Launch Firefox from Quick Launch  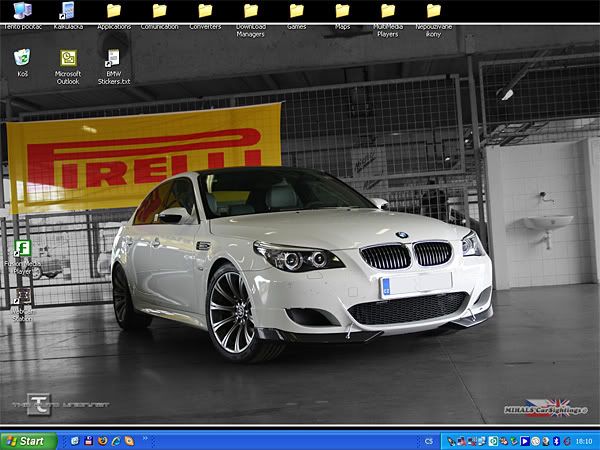click(102, 441)
